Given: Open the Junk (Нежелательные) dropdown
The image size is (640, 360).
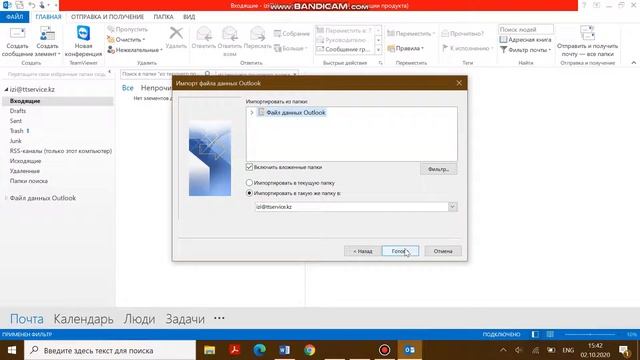Looking at the screenshot, I should click(x=135, y=50).
